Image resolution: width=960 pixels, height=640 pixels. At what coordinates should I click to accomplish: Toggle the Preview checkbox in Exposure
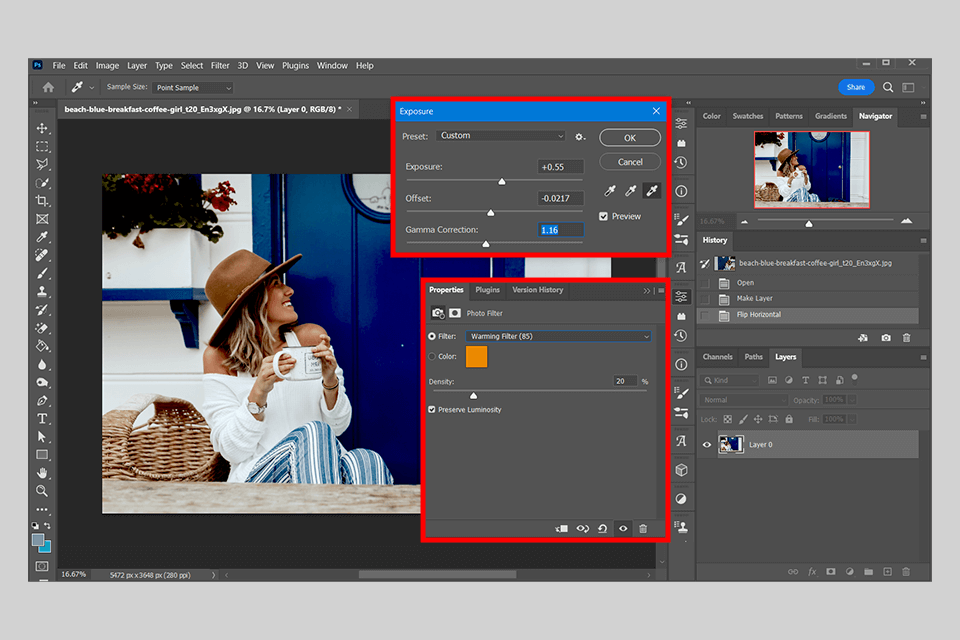[x=604, y=216]
